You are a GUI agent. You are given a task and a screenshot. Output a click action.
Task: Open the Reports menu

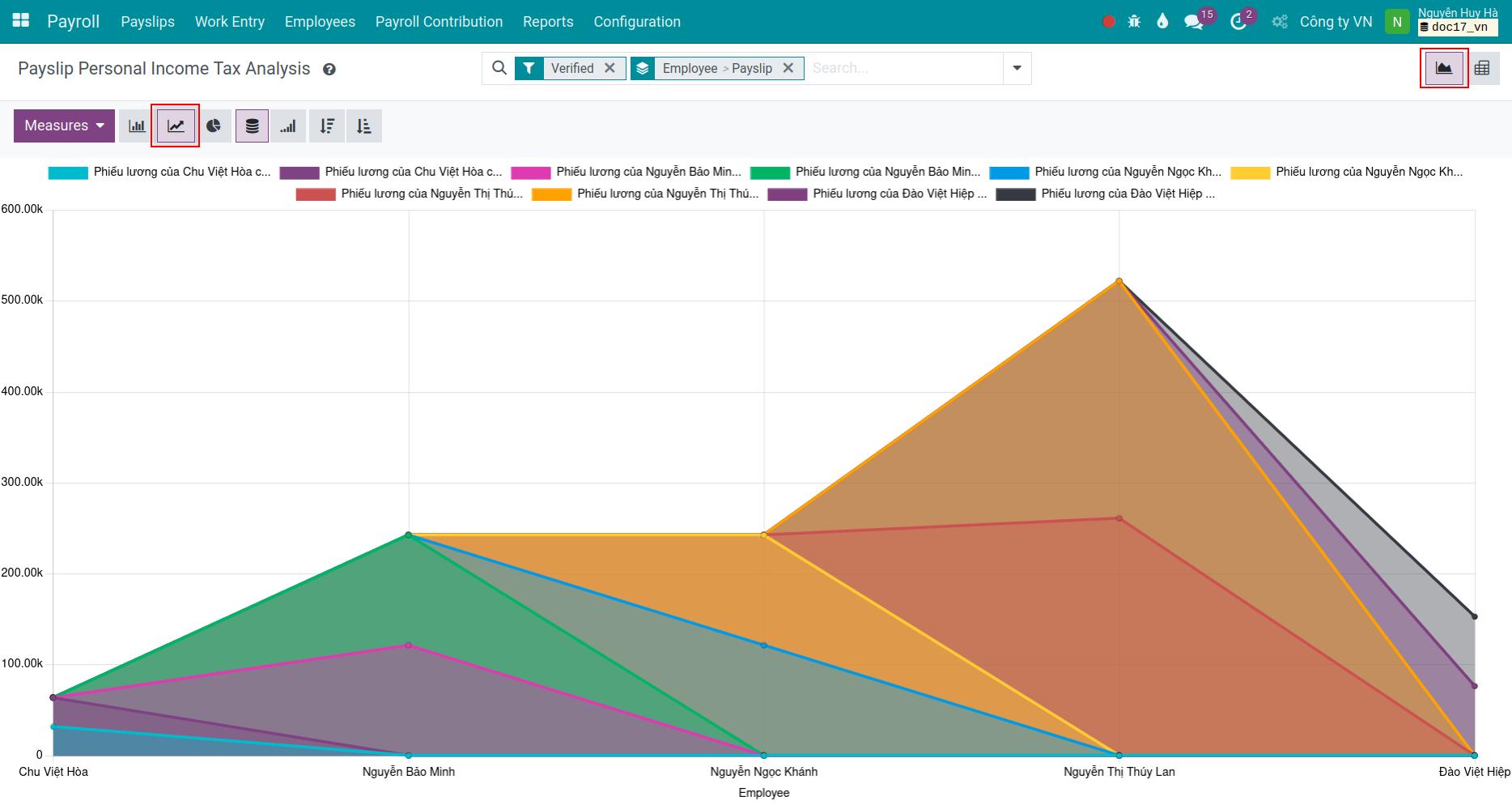pyautogui.click(x=548, y=22)
